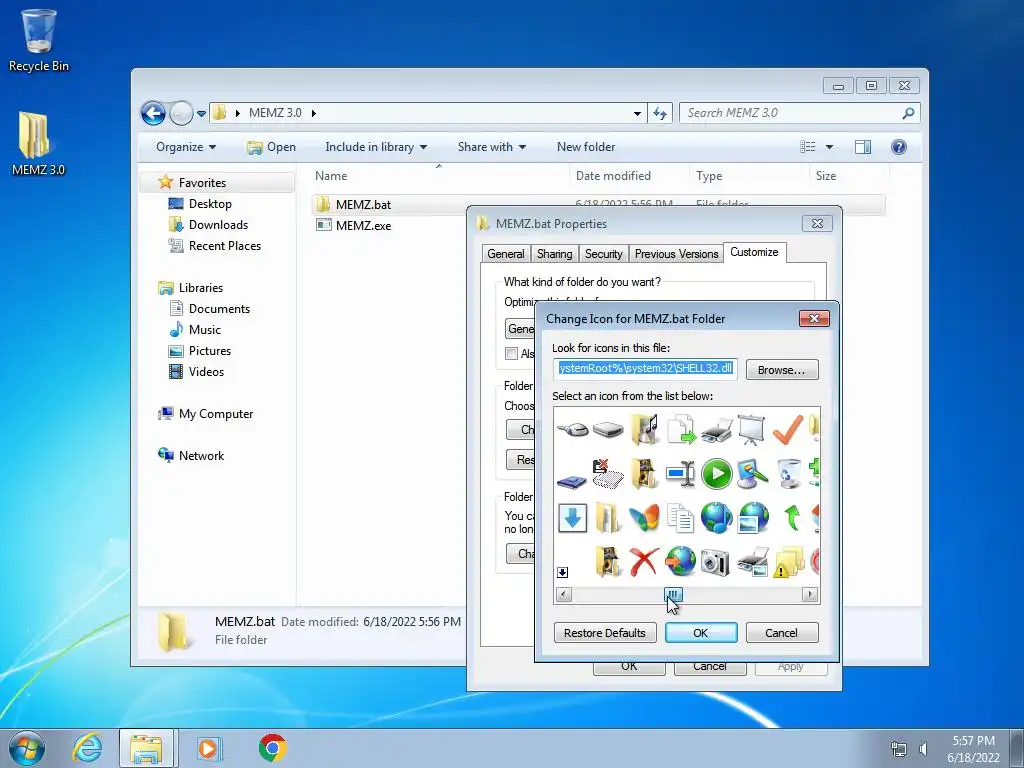Switch to the General tab in Properties
The height and width of the screenshot is (768, 1024).
(x=505, y=253)
